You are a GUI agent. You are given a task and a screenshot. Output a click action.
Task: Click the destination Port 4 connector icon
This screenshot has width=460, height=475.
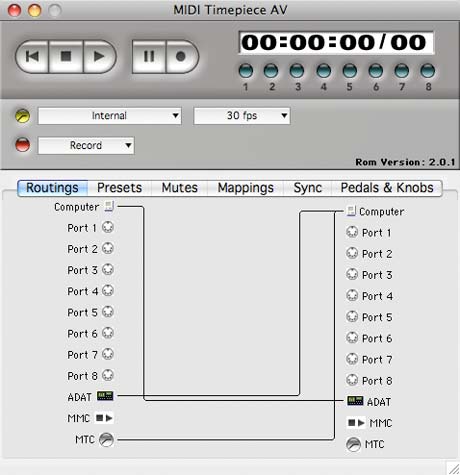click(x=352, y=295)
